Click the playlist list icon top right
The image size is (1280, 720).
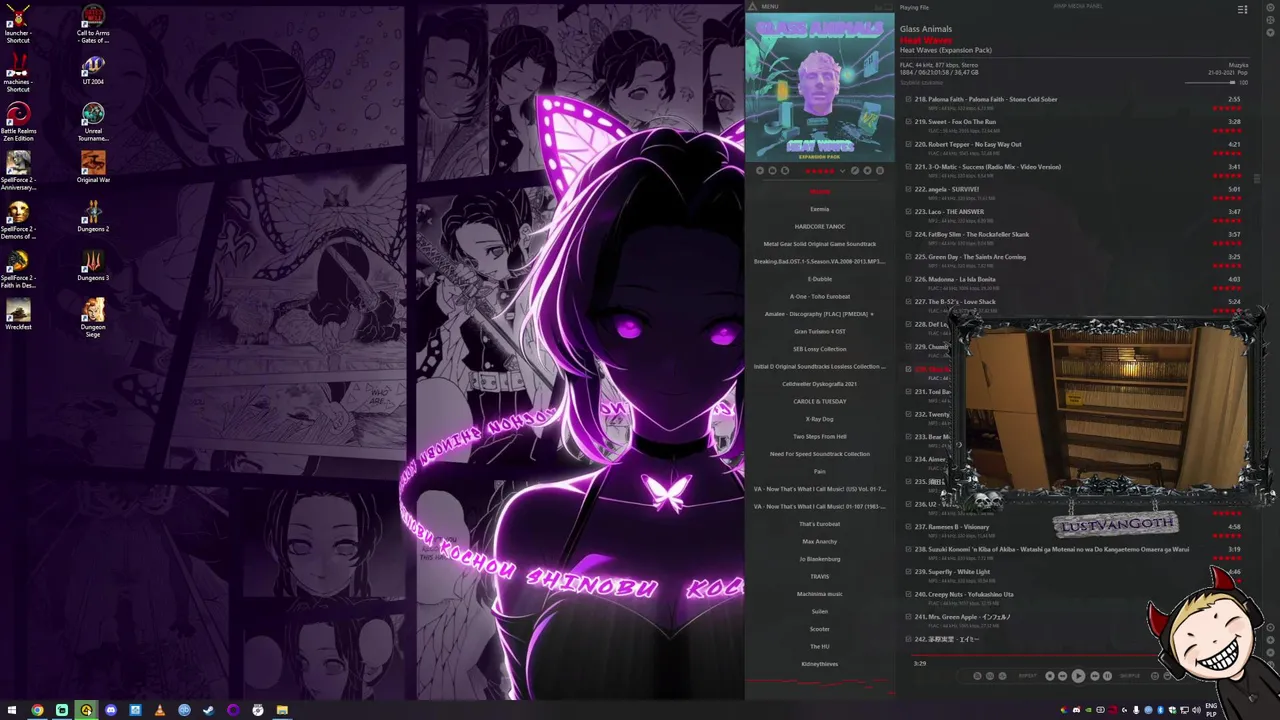[1242, 9]
